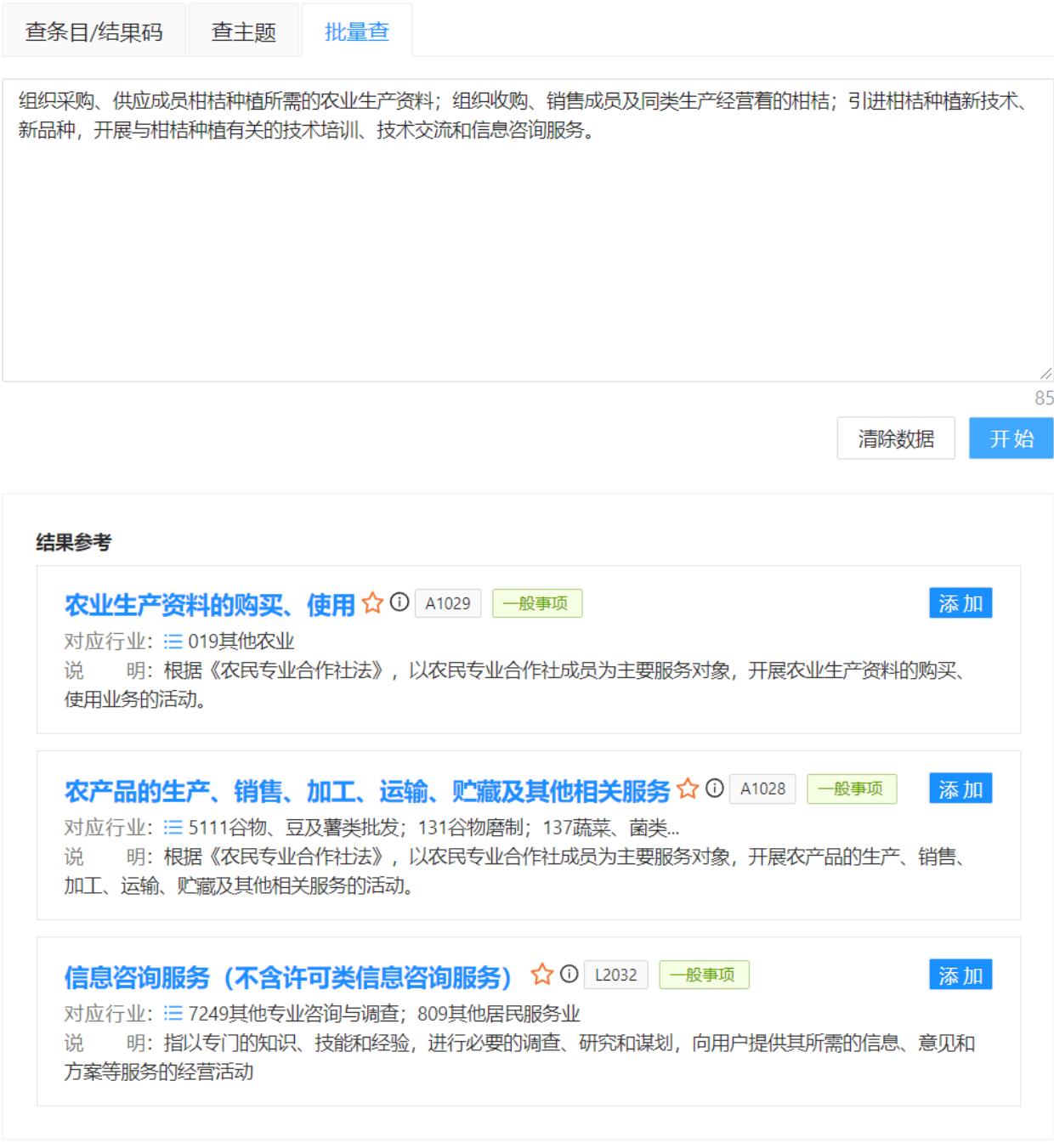This screenshot has width=1054, height=1148.
Task: Grab the text area resize handle
Action: point(1045,374)
